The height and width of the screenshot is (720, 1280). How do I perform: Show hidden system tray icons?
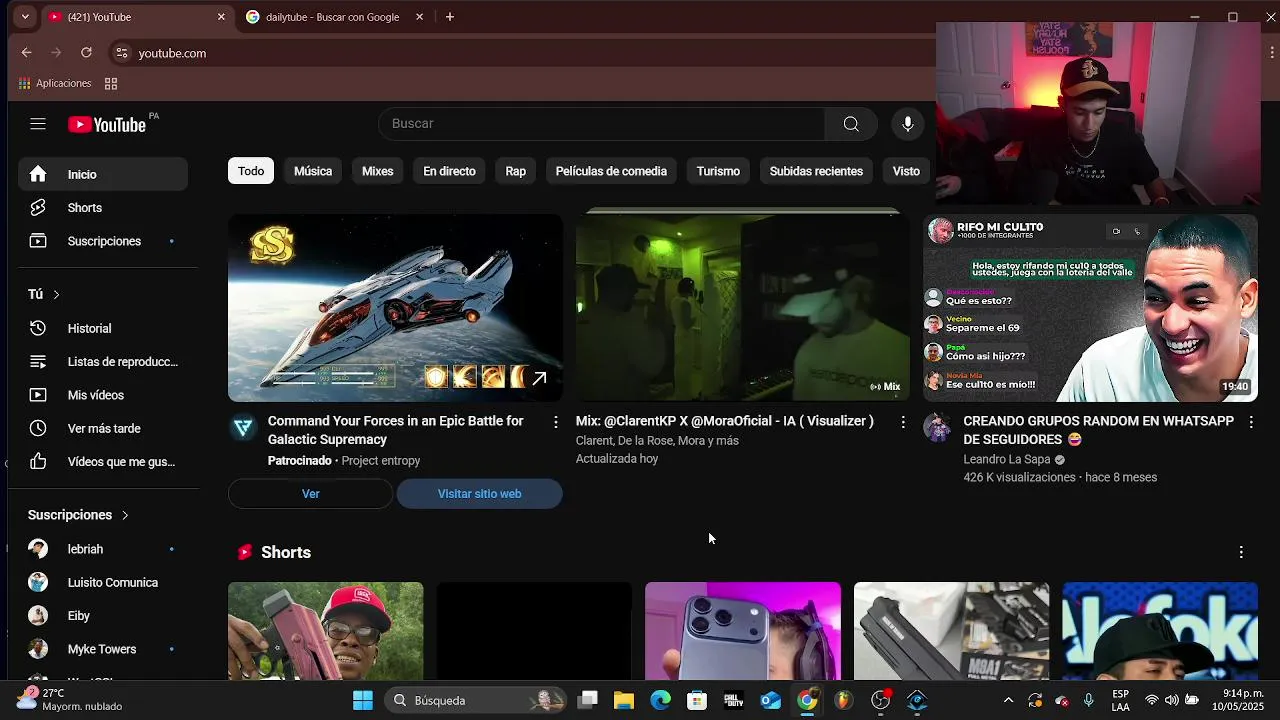point(1008,700)
